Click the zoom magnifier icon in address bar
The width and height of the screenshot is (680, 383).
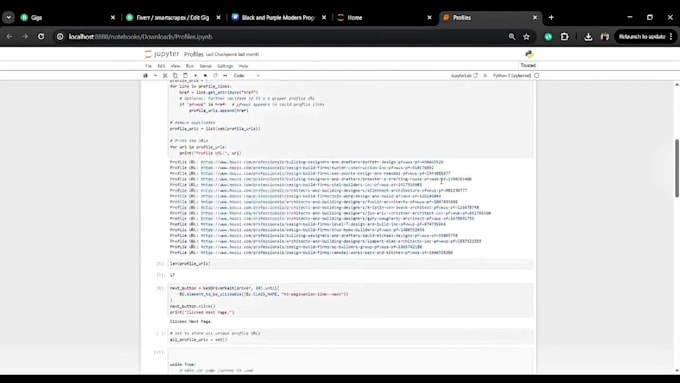[512, 37]
